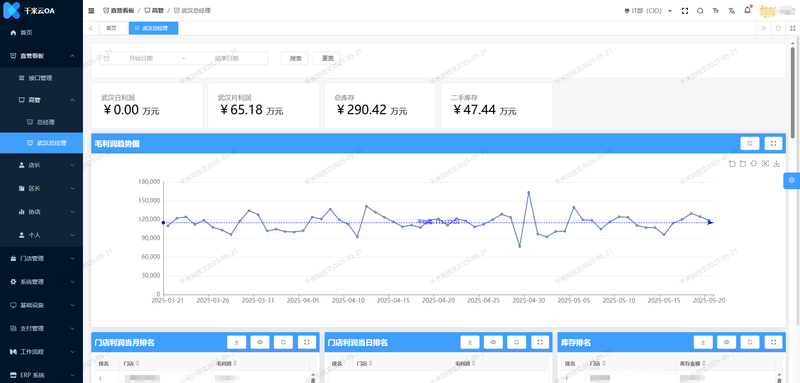The width and height of the screenshot is (800, 383).
Task: Click the main page vertical scrollbar
Action: [x=793, y=92]
